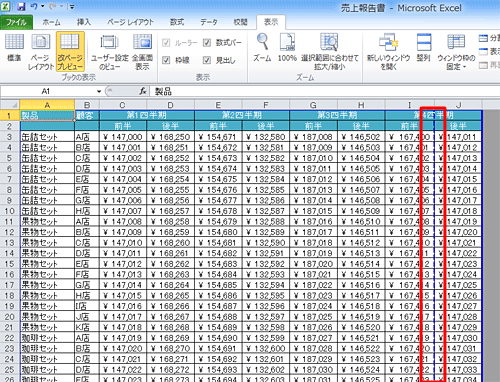Click the Excel application icon in title bar
Viewport: 500px width, 382px height.
6,6
